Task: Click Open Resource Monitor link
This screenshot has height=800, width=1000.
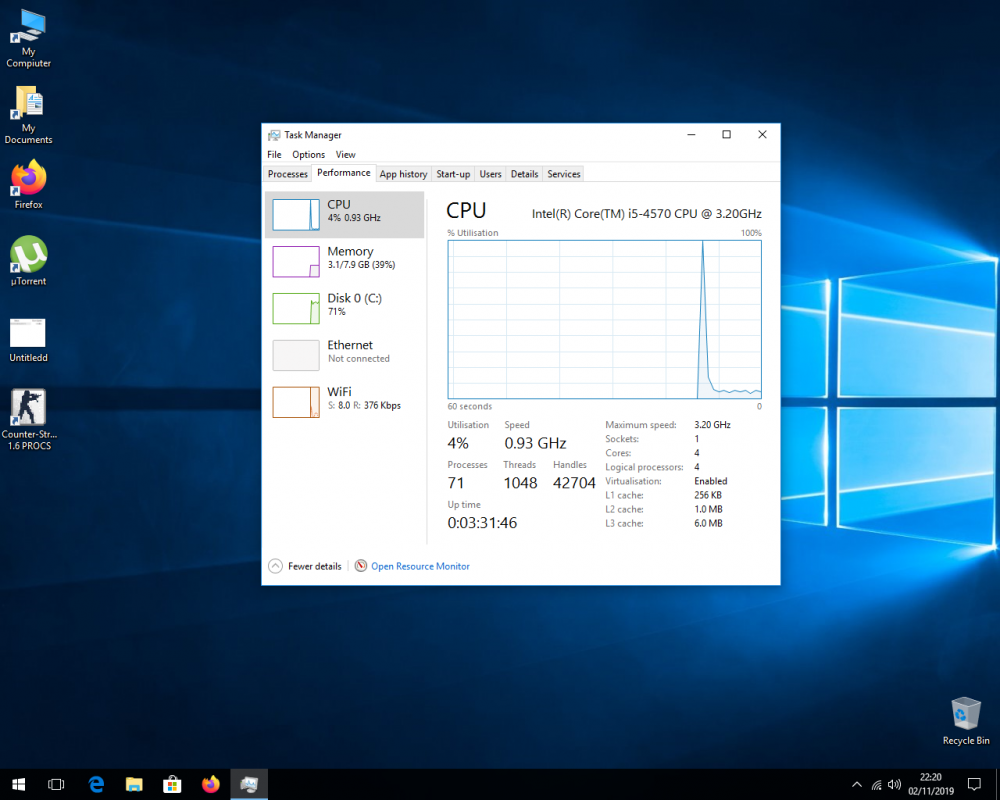Action: (420, 566)
